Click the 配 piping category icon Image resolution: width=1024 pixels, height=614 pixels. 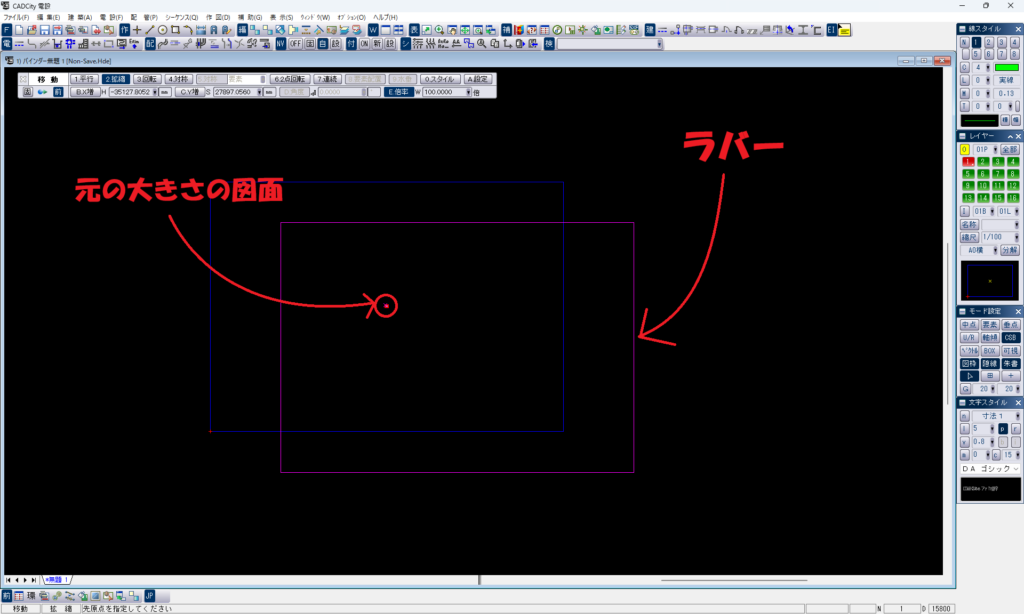(x=150, y=44)
